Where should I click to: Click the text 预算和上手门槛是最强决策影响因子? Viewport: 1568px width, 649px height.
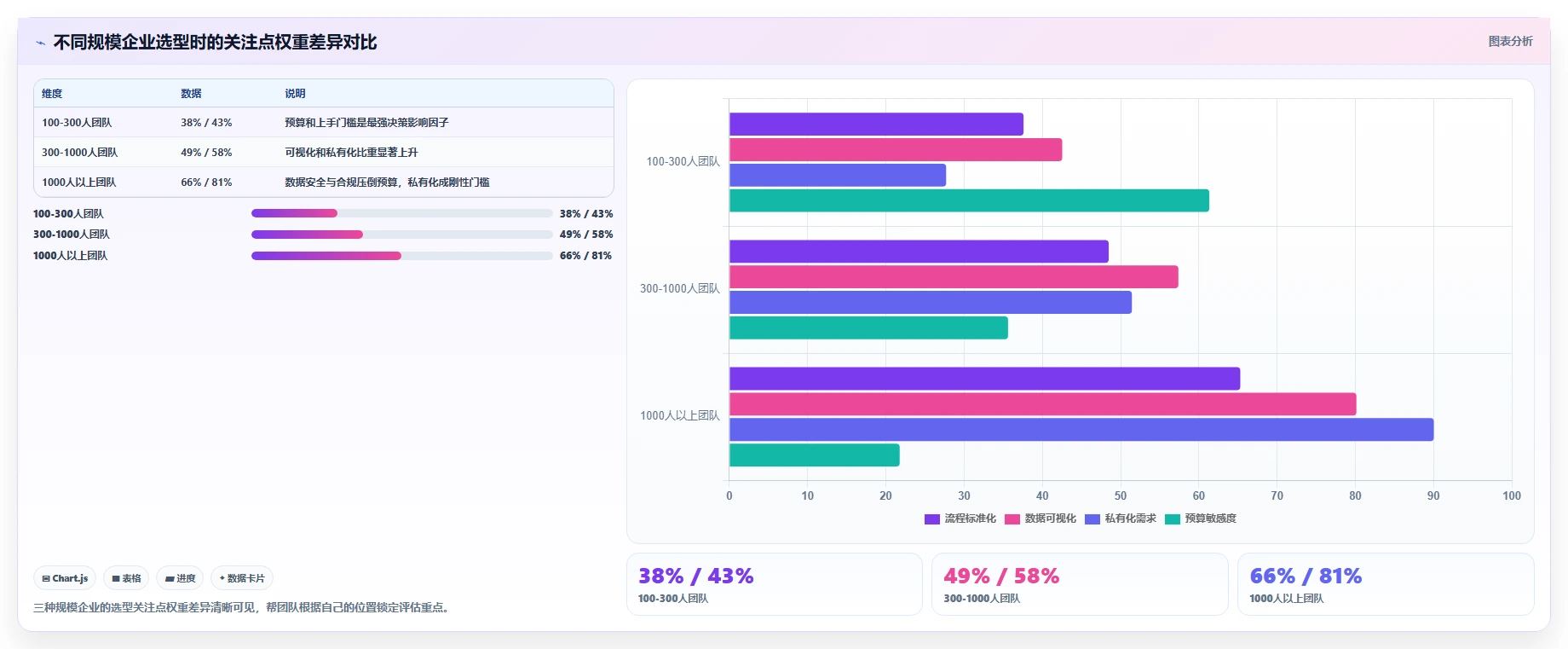(366, 123)
